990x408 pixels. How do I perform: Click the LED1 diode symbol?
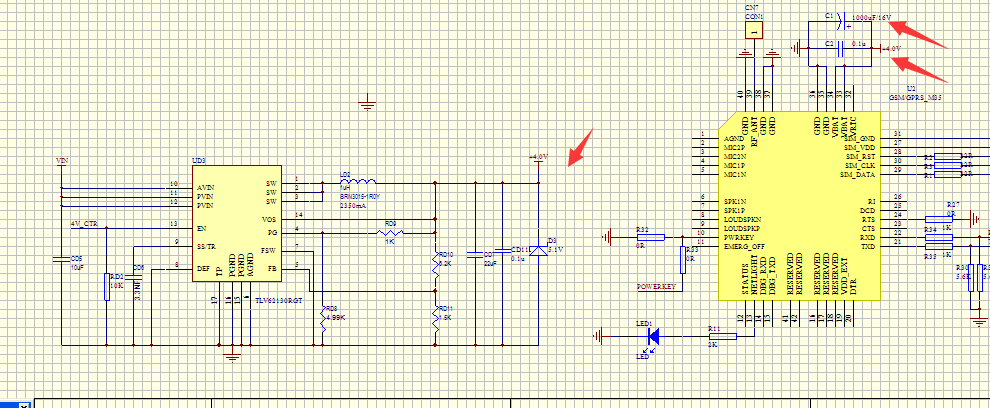653,336
